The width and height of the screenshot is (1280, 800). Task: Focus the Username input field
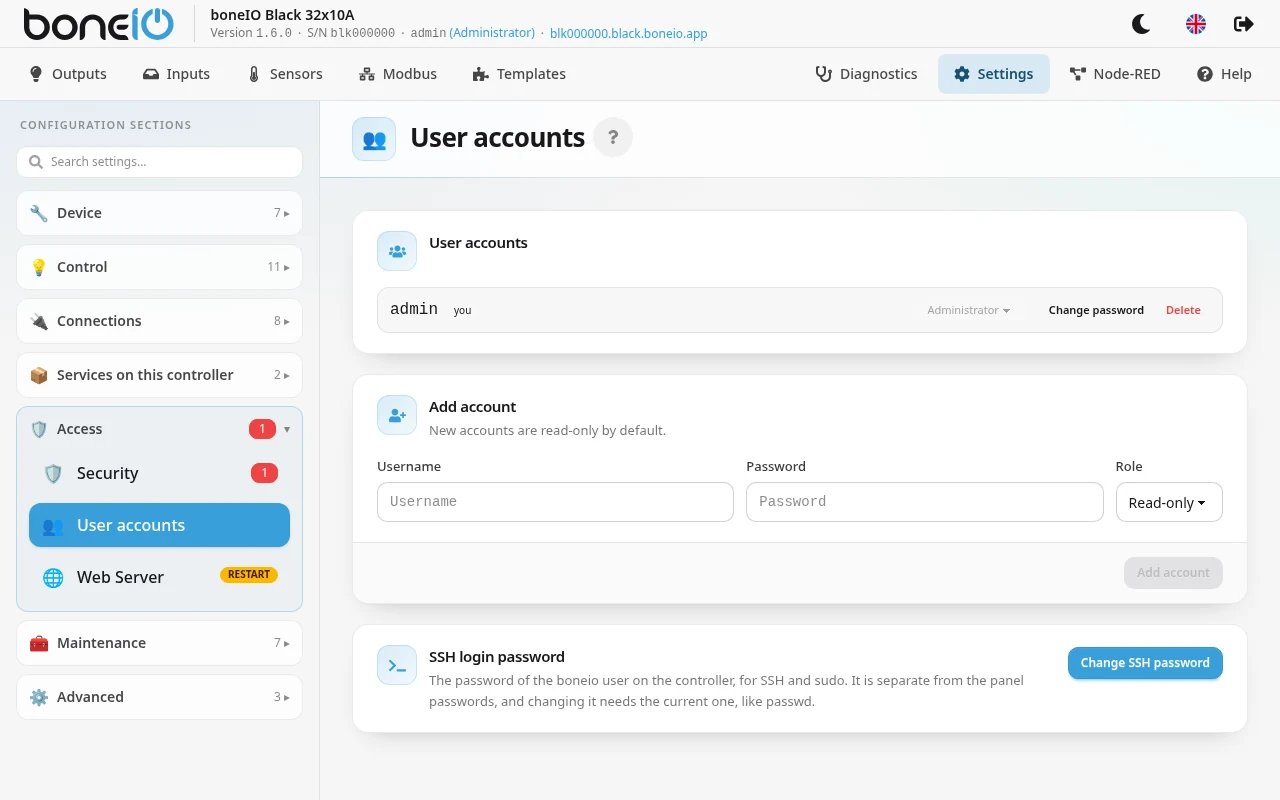(555, 502)
